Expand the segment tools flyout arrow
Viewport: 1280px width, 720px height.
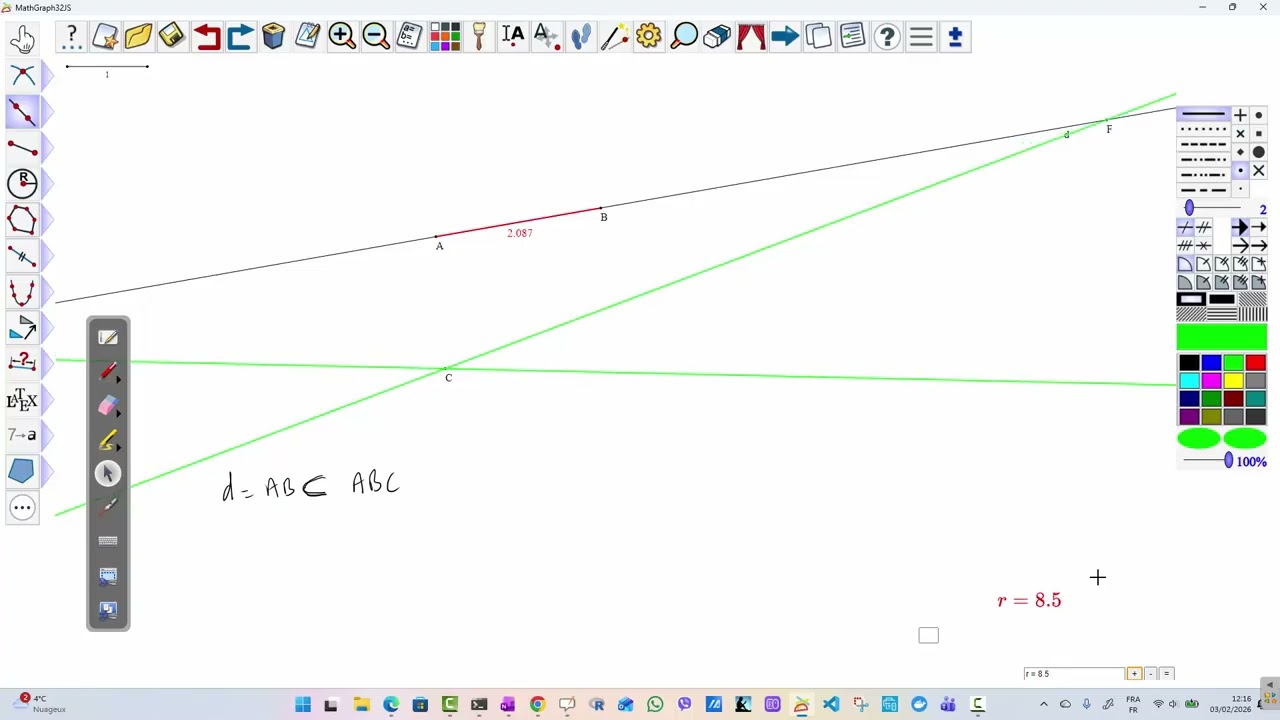[x=47, y=148]
